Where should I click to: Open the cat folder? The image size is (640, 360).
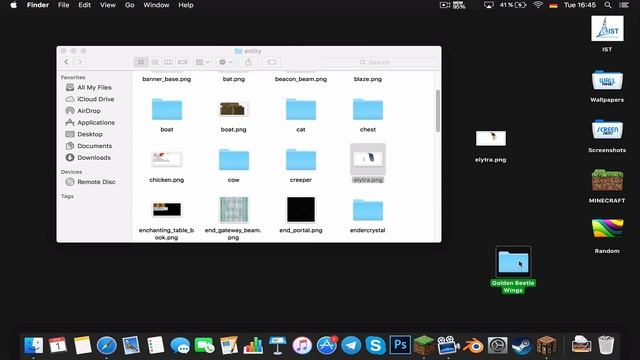point(301,109)
